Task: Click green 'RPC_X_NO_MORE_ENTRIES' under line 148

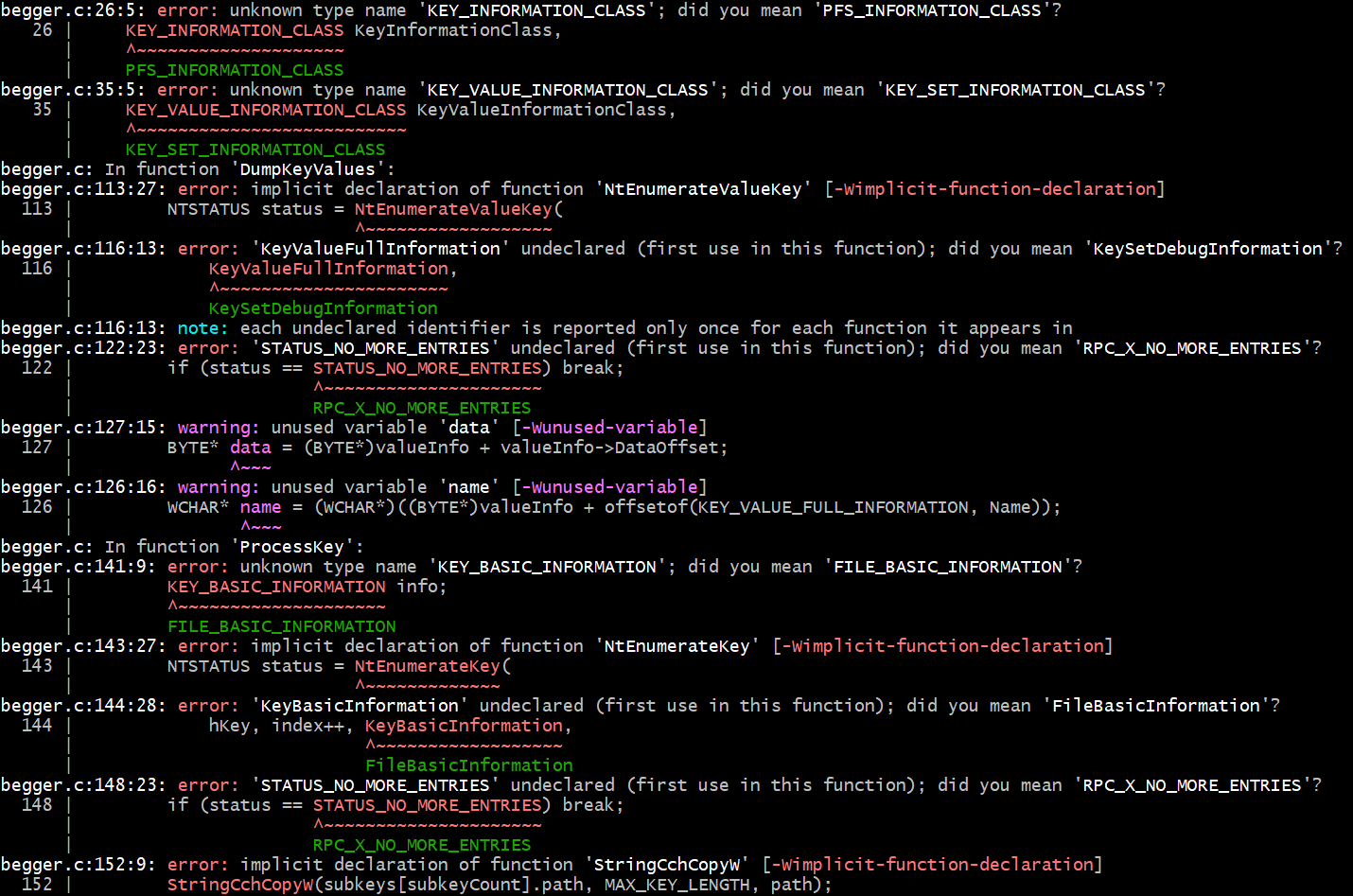Action: 422,845
